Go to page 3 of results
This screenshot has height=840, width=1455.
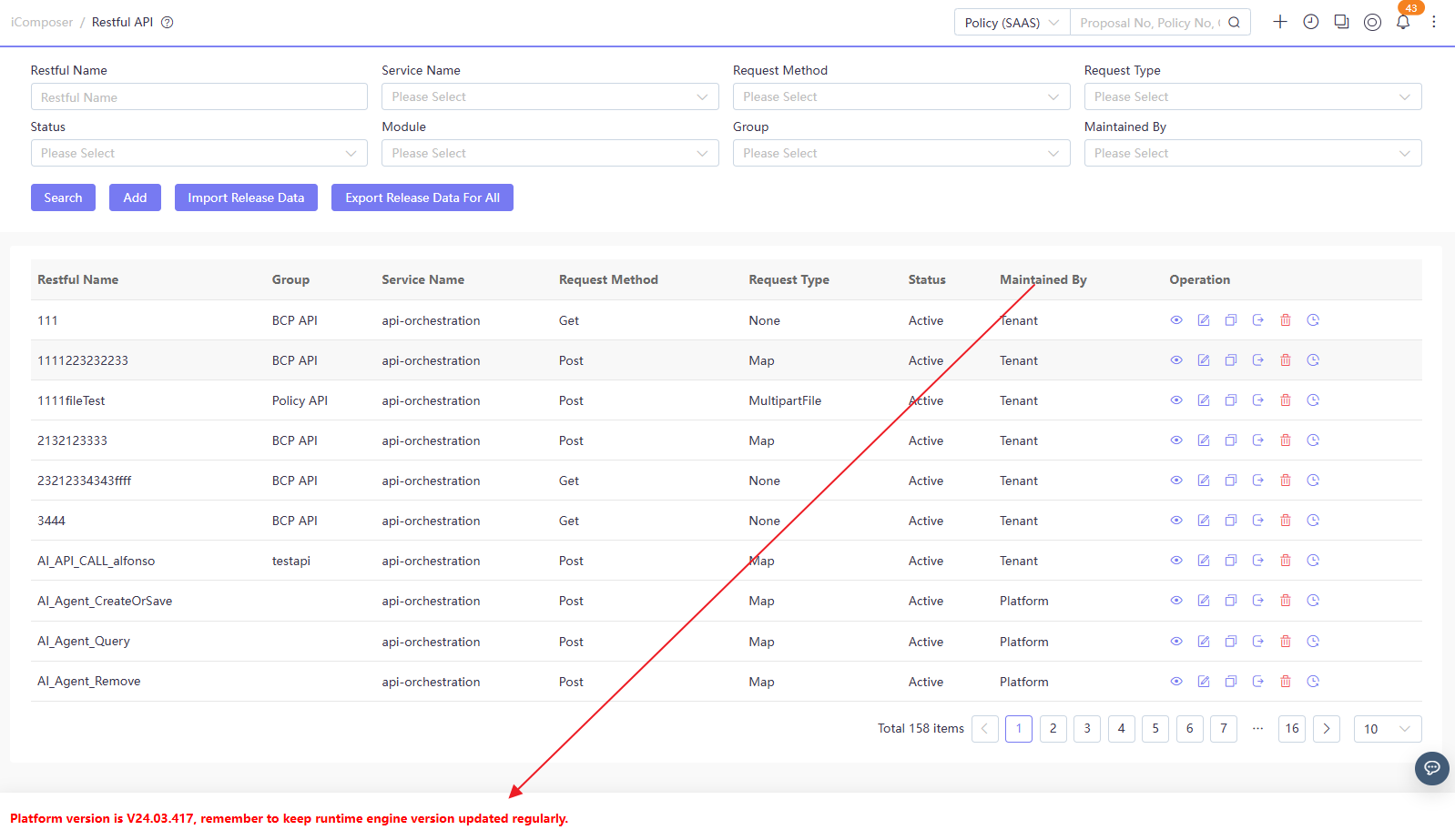coord(1087,729)
